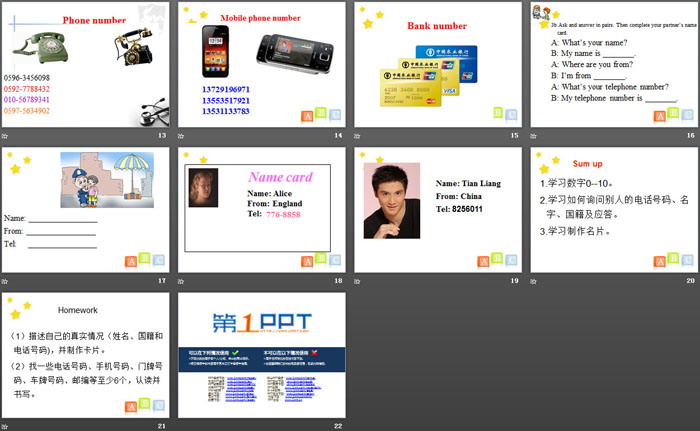The height and width of the screenshot is (431, 700).
Task: Click the transition star icon under slide 13
Action: coord(4,136)
